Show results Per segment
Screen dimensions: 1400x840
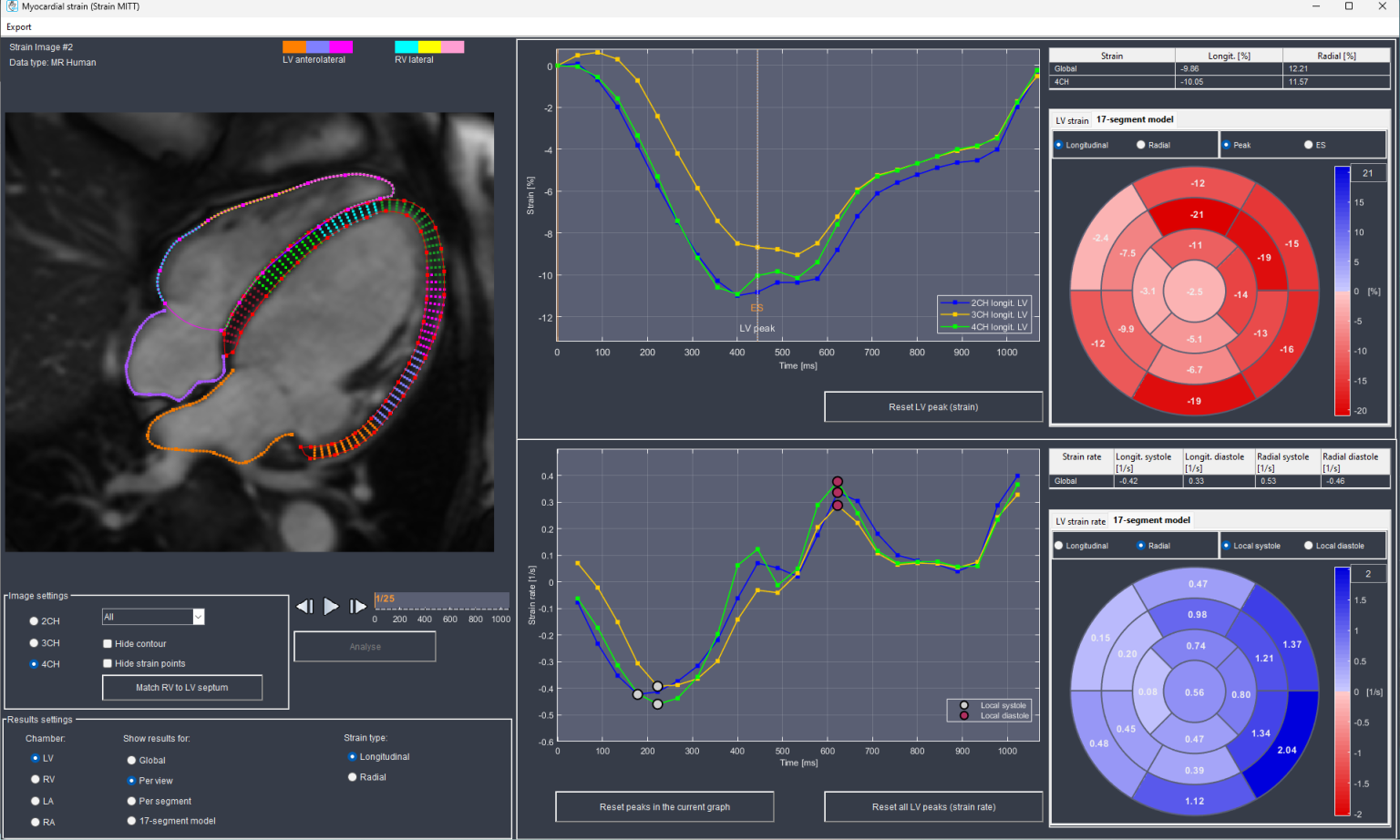(131, 802)
